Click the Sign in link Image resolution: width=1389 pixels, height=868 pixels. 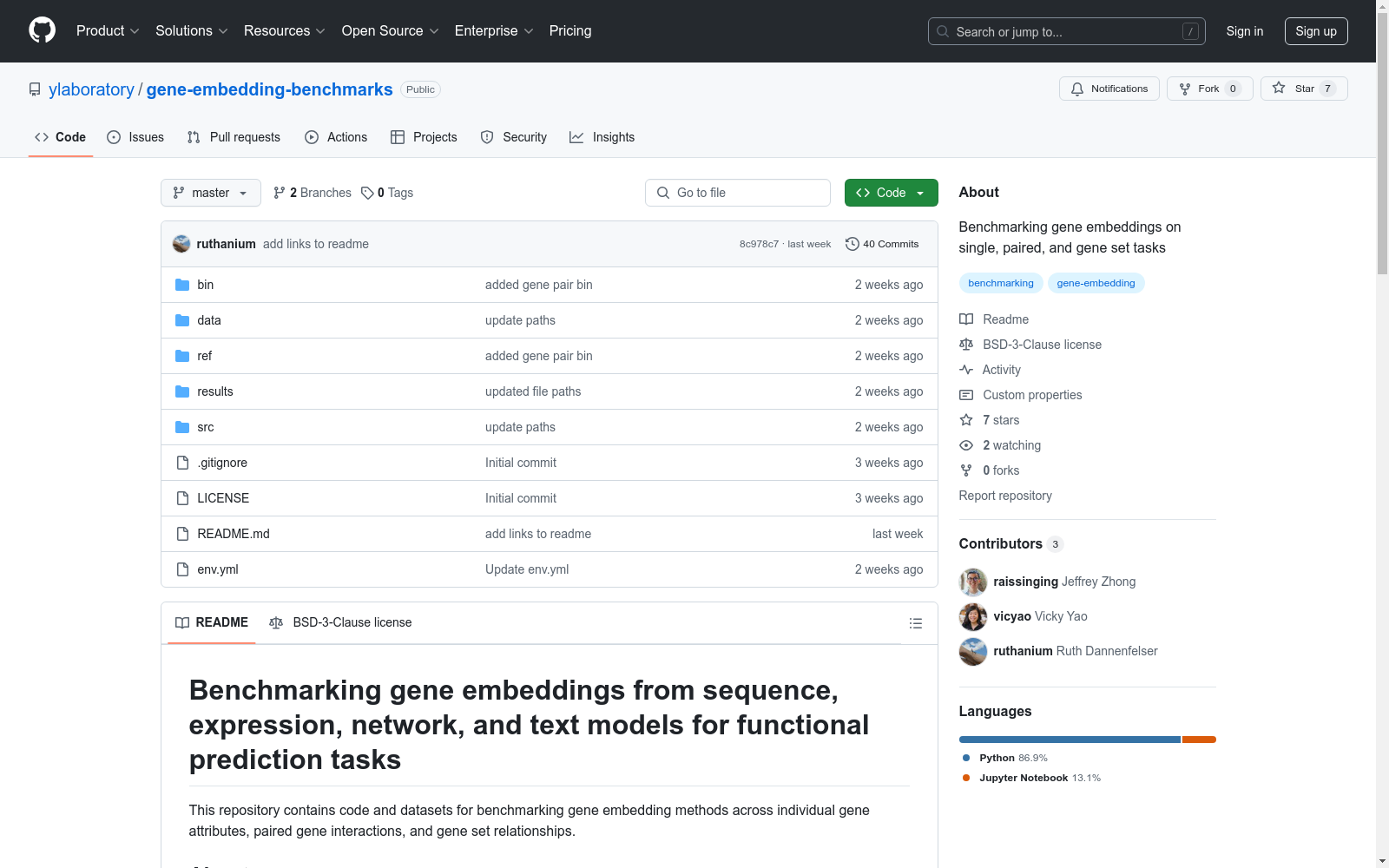point(1245,31)
